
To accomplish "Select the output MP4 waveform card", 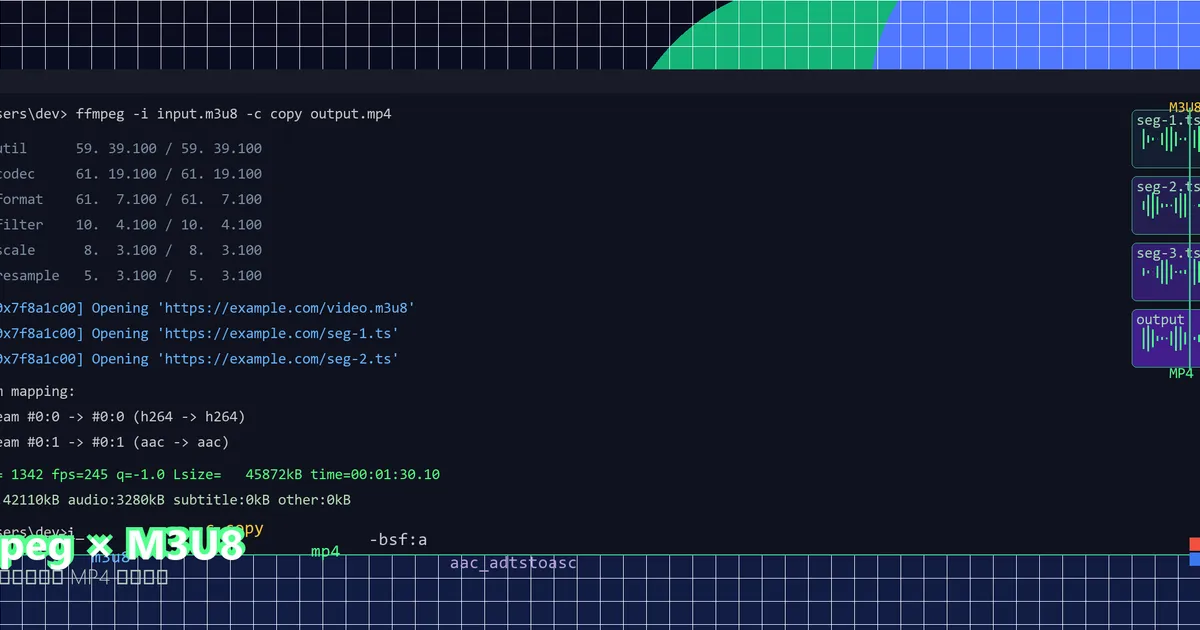I will [x=1166, y=338].
